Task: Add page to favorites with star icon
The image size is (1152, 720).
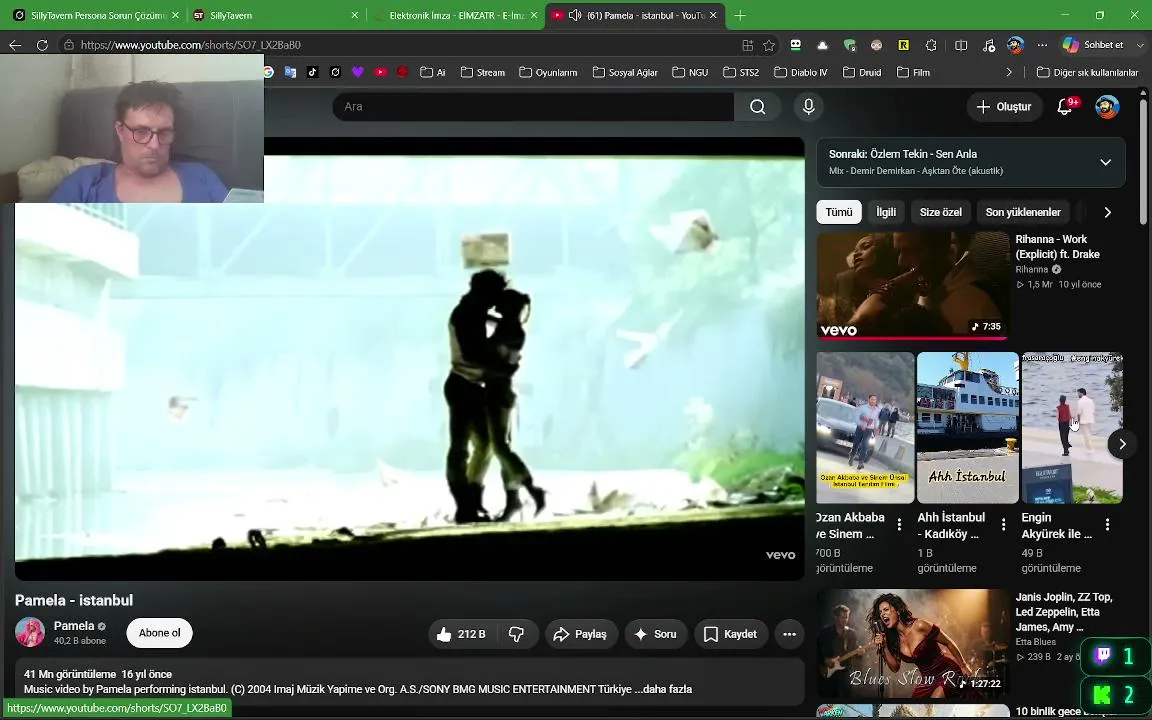Action: [768, 45]
